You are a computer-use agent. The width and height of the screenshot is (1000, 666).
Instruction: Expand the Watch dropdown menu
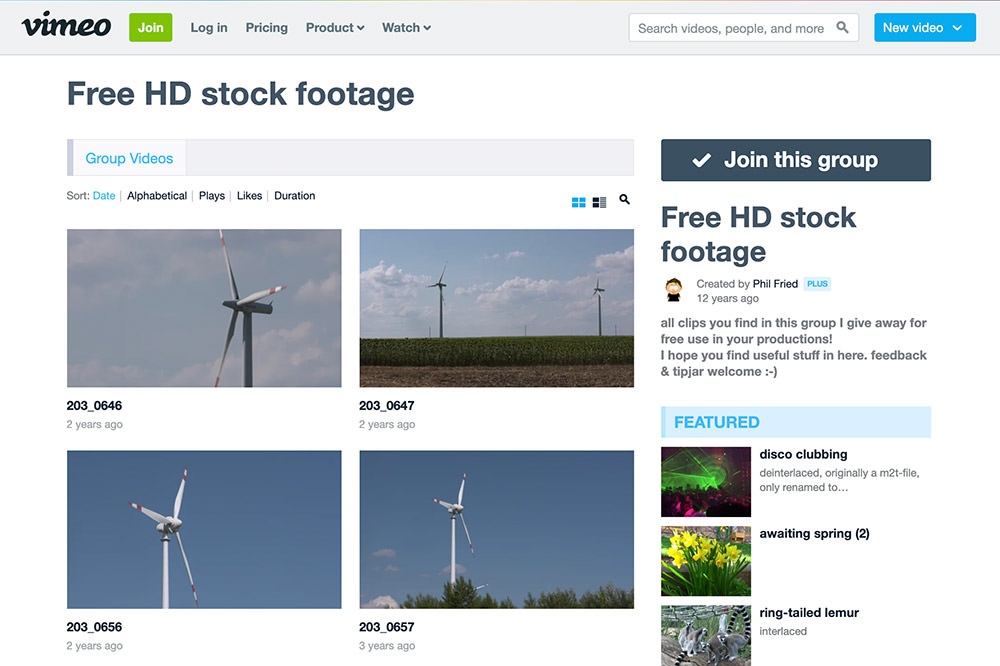tap(406, 28)
